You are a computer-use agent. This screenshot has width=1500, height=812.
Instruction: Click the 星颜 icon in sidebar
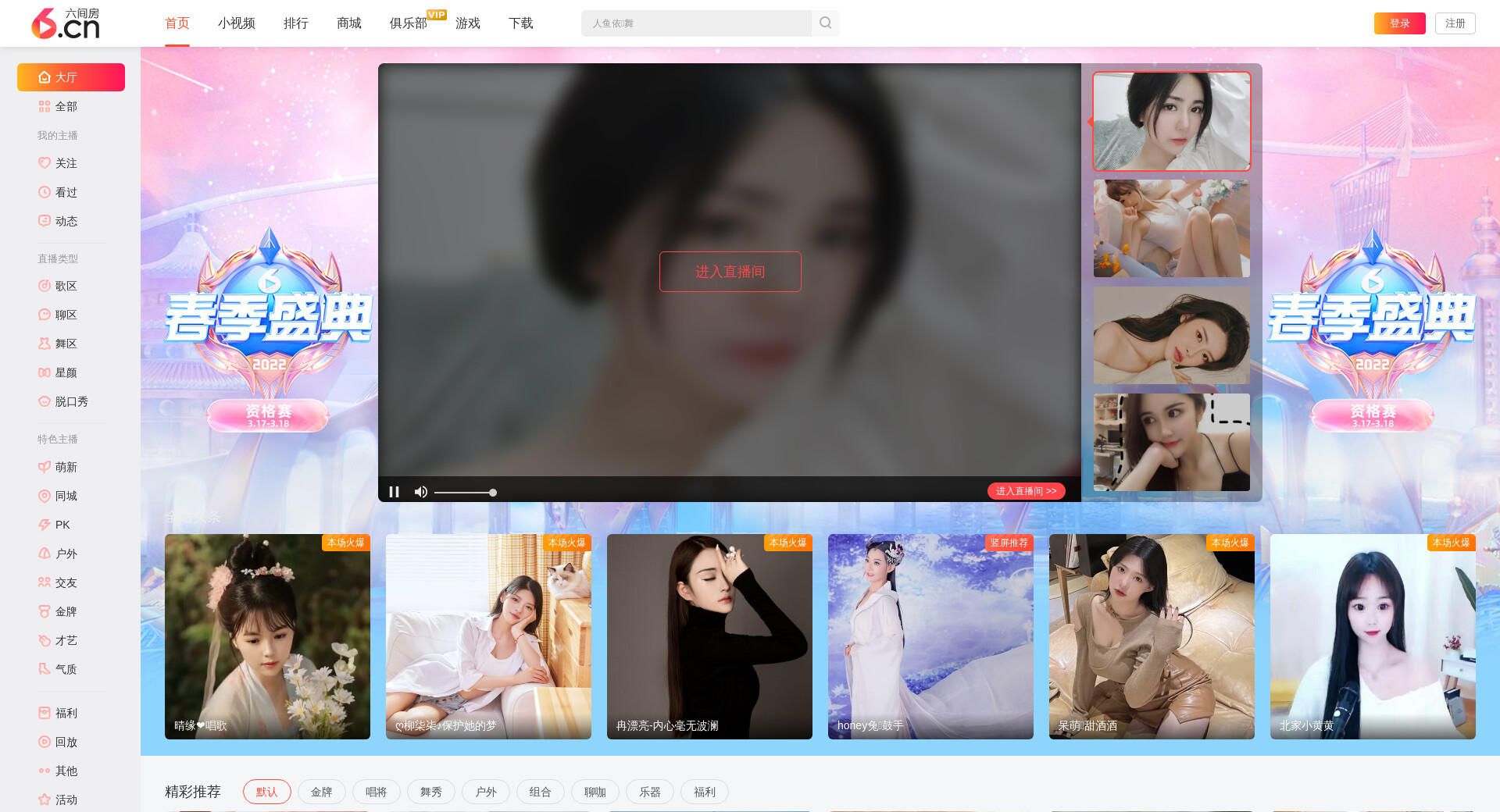point(45,372)
